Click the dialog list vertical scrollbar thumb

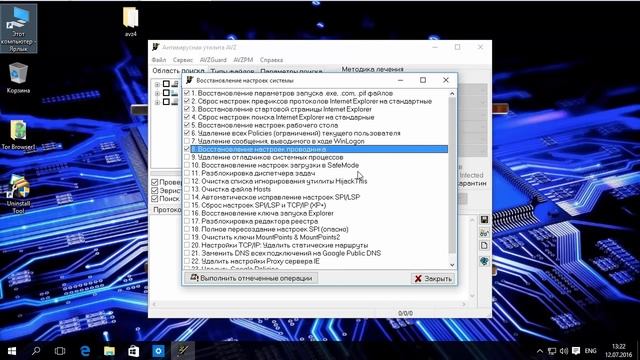pos(452,175)
